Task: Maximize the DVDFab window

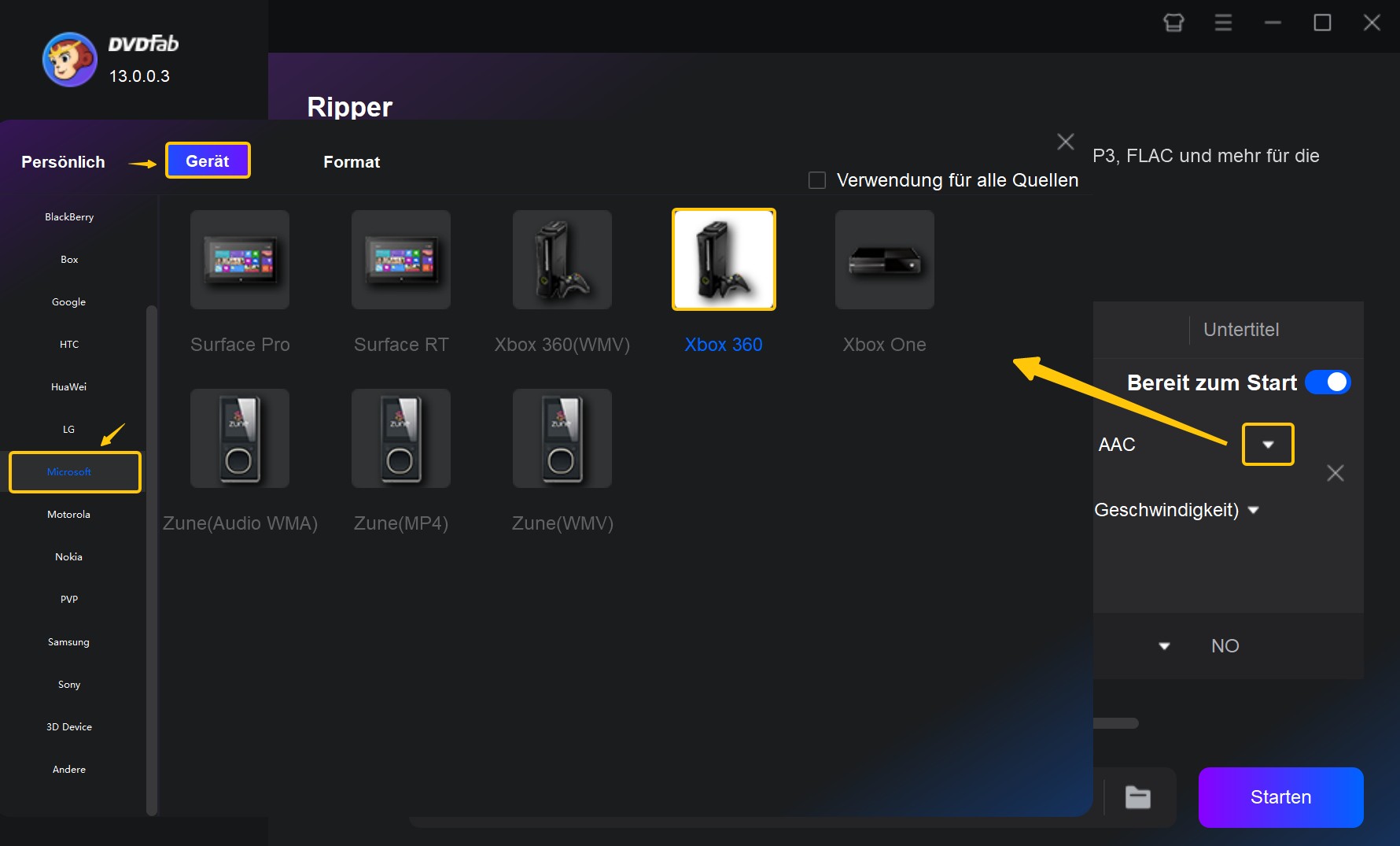Action: (1322, 23)
